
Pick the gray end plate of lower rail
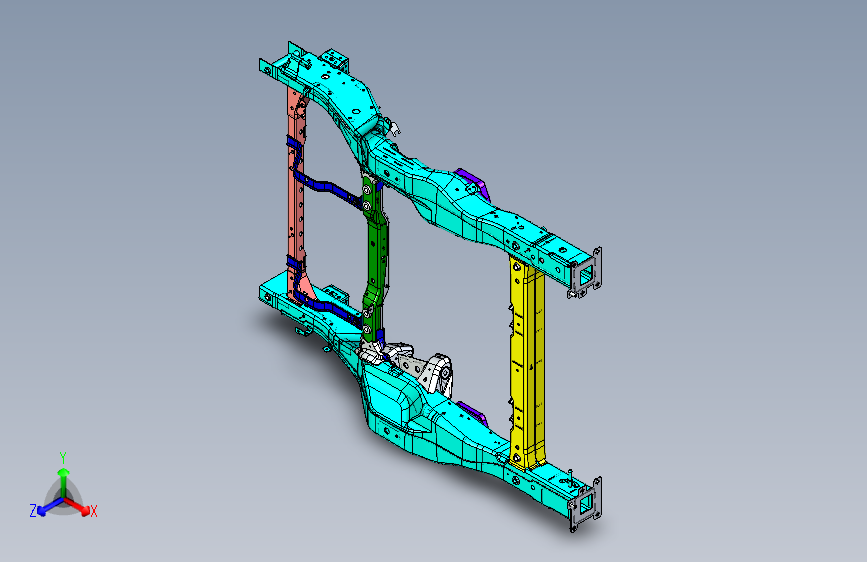pyautogui.click(x=585, y=504)
